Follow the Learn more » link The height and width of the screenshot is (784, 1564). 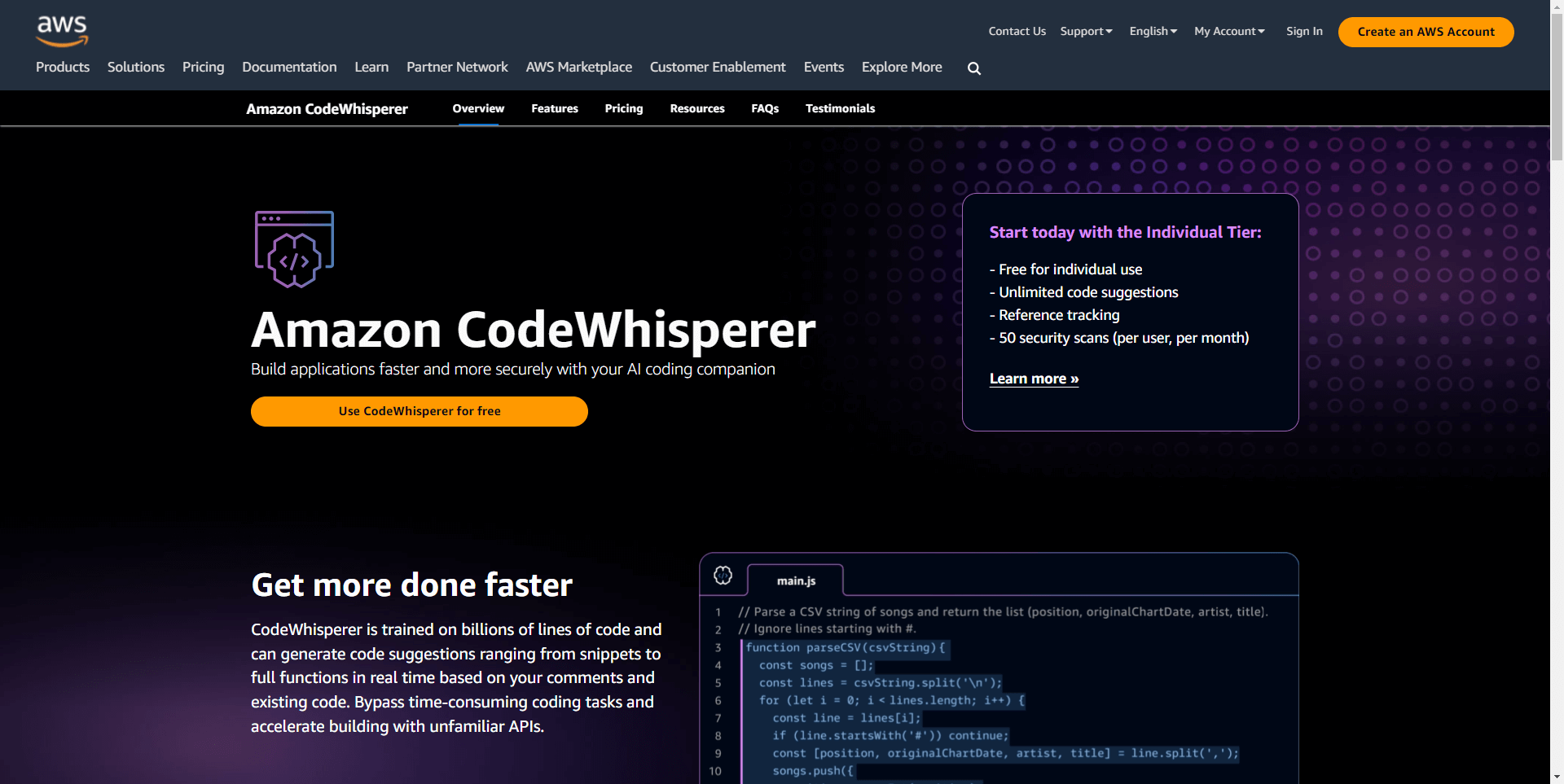coord(1034,379)
